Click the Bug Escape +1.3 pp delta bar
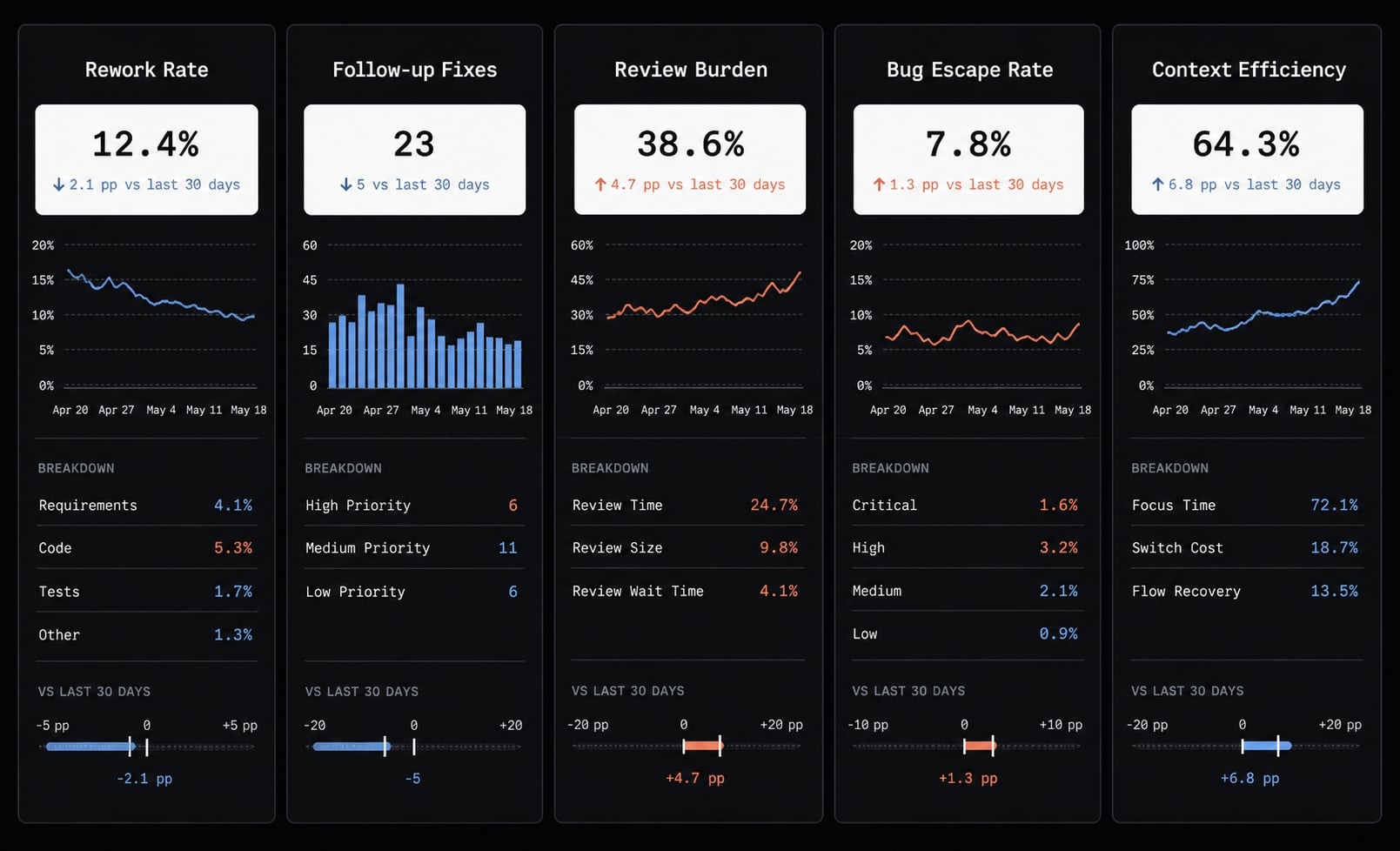This screenshot has height=851, width=1400. pyautogui.click(x=980, y=746)
